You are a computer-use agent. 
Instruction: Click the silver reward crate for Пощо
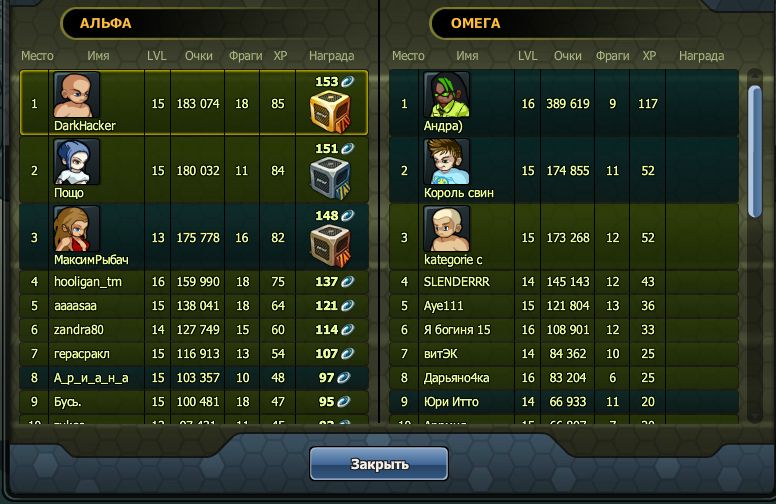click(330, 180)
